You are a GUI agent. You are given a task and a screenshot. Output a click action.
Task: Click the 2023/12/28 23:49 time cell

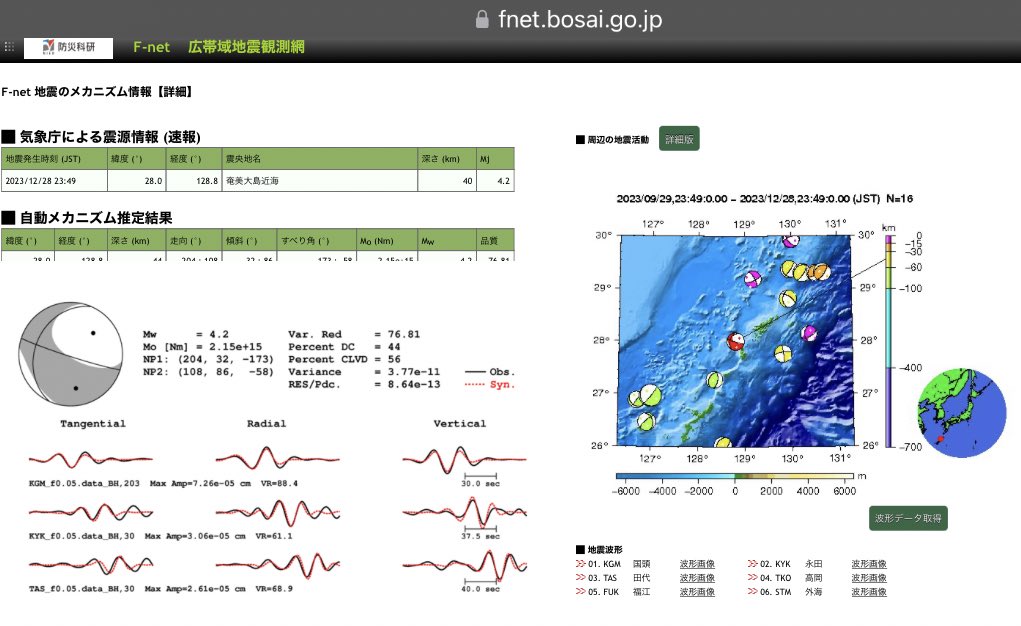(54, 181)
